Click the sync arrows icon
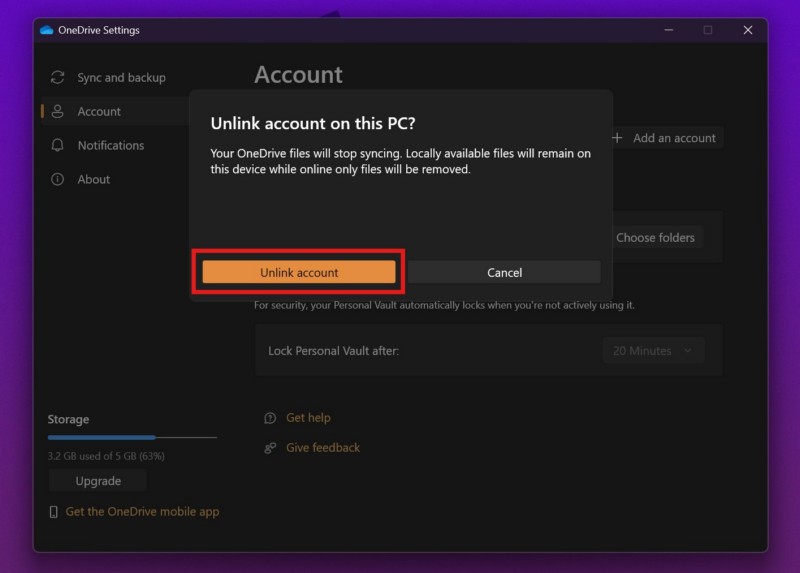 58,77
